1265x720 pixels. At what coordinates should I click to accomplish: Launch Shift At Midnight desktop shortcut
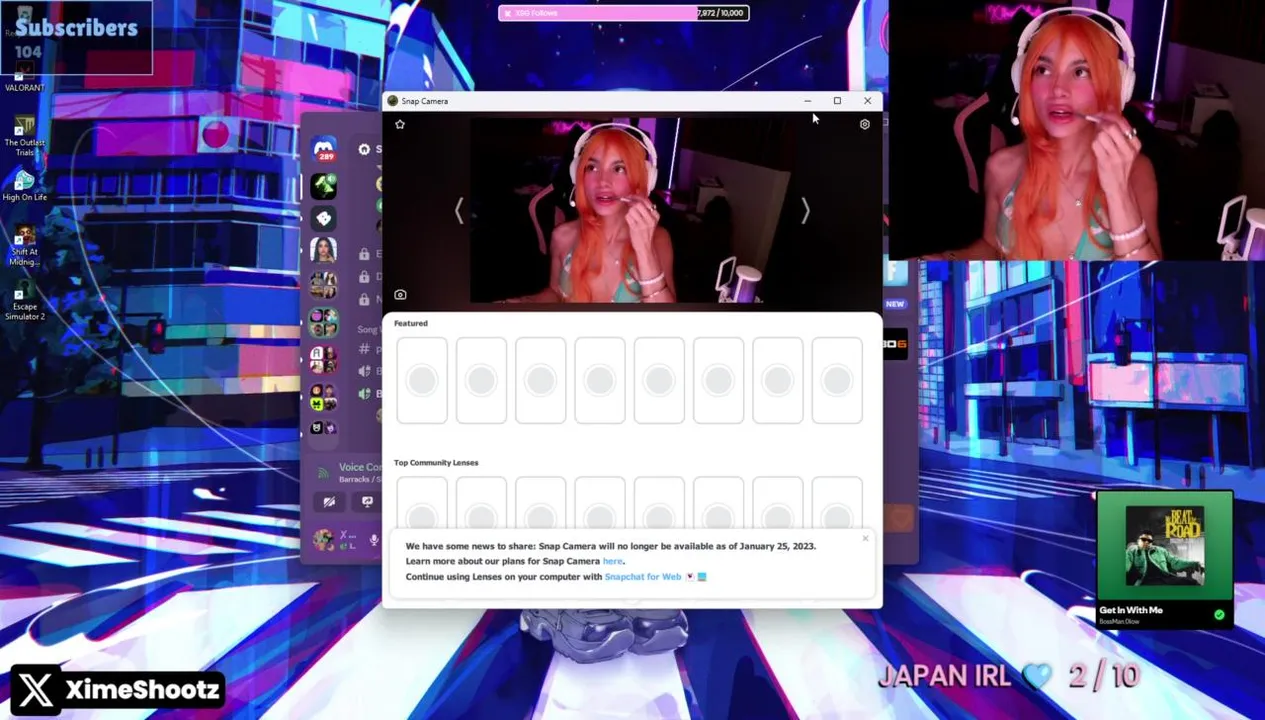[24, 247]
